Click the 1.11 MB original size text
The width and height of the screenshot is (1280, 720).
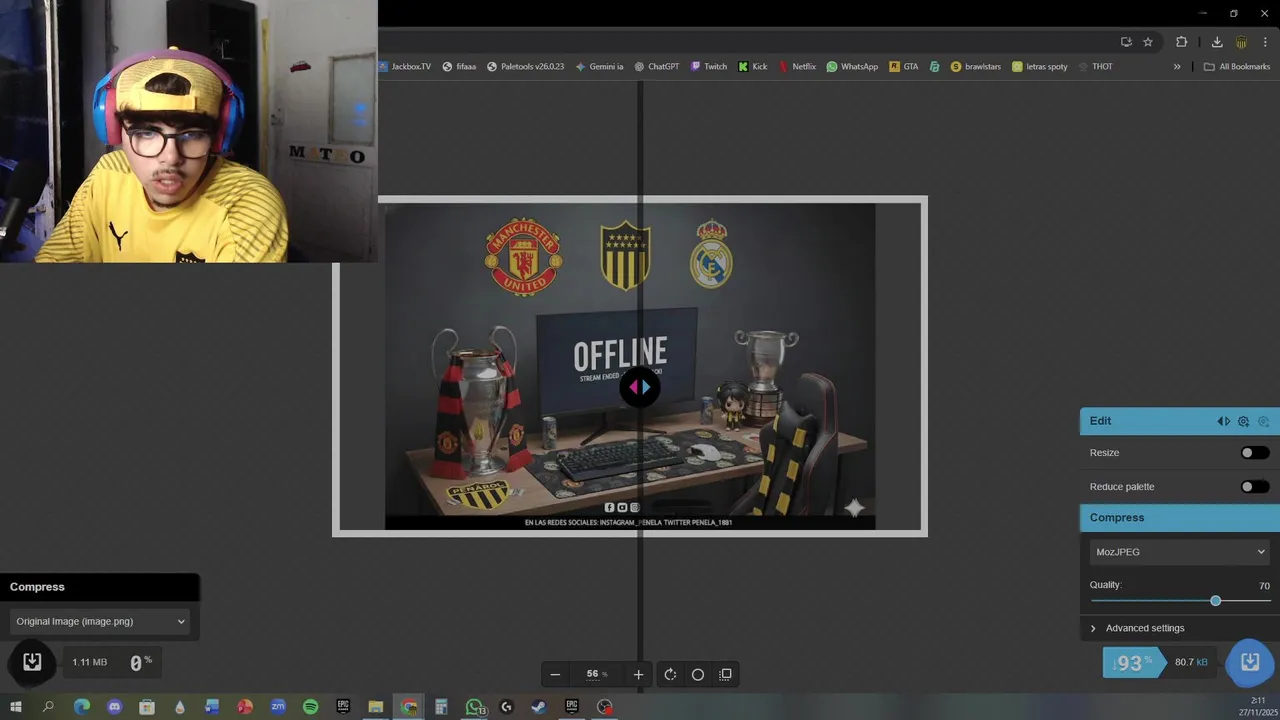89,662
